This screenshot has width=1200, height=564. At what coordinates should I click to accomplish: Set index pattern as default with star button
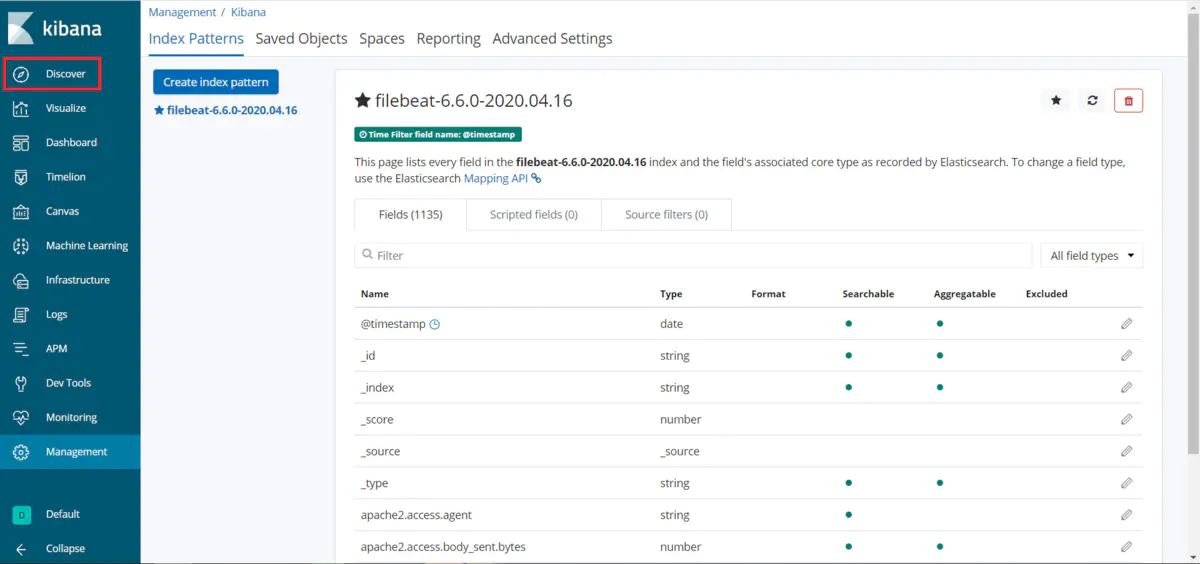1056,100
